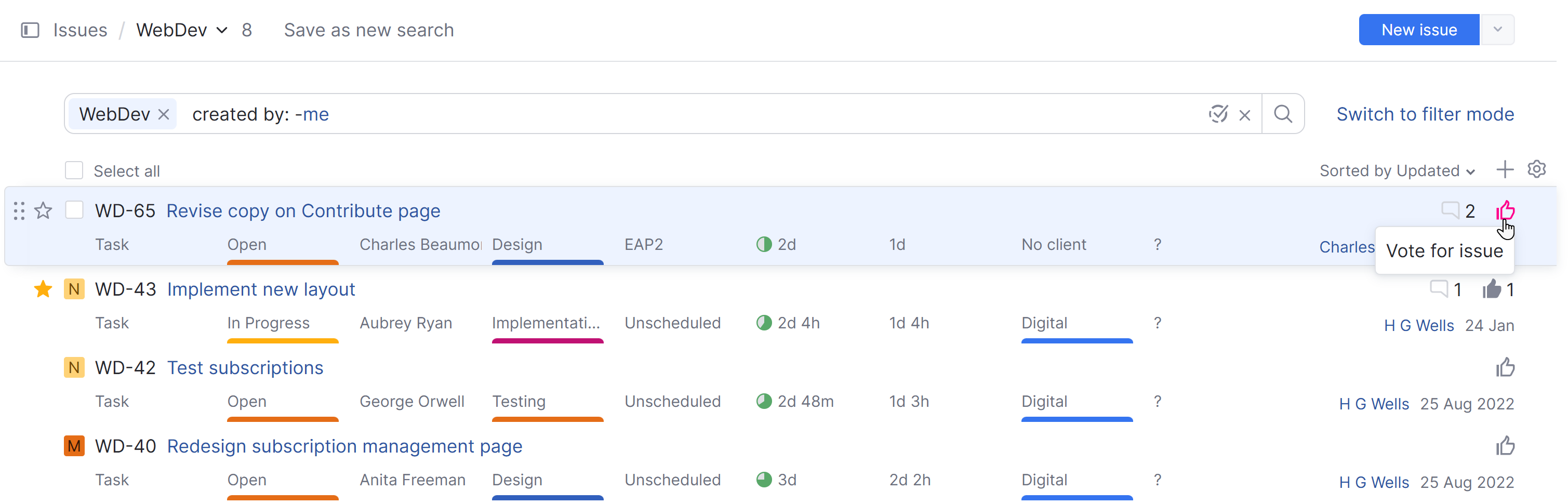Screen dimensions: 1568x504
Task: Open the settings gear for the issue list
Action: pyautogui.click(x=1536, y=169)
